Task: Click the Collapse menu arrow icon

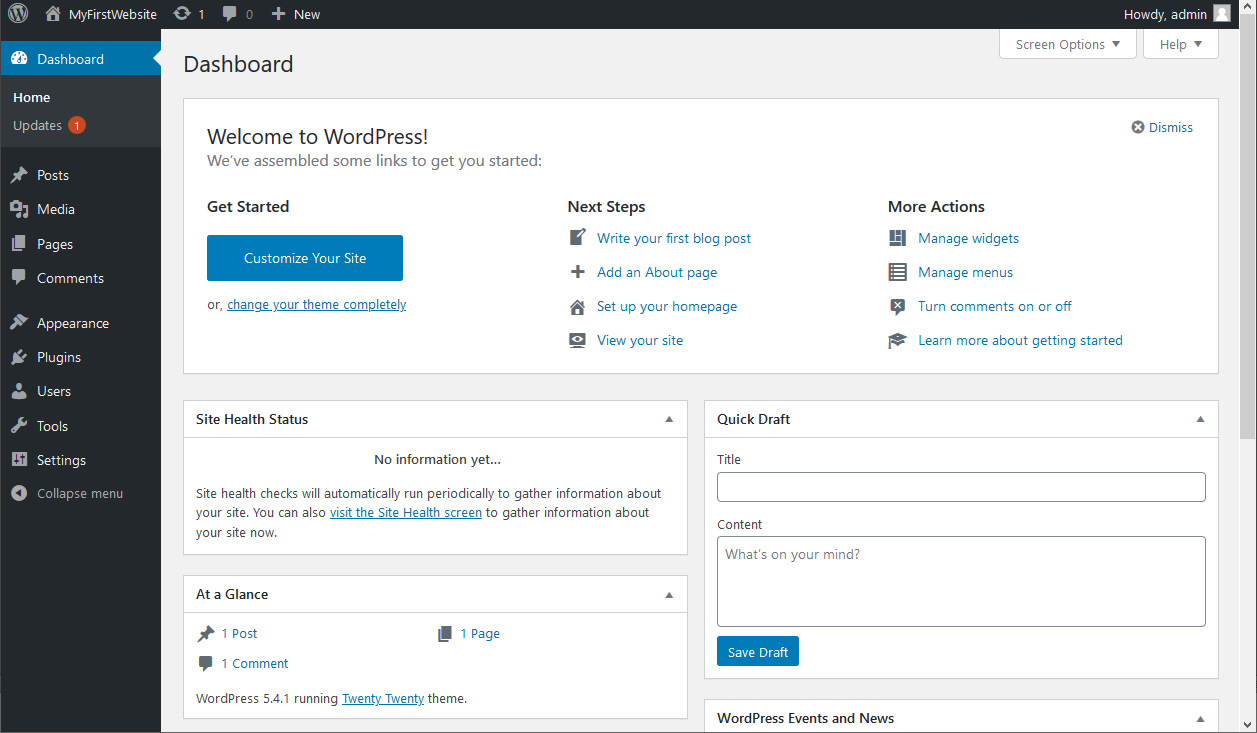Action: 18,492
